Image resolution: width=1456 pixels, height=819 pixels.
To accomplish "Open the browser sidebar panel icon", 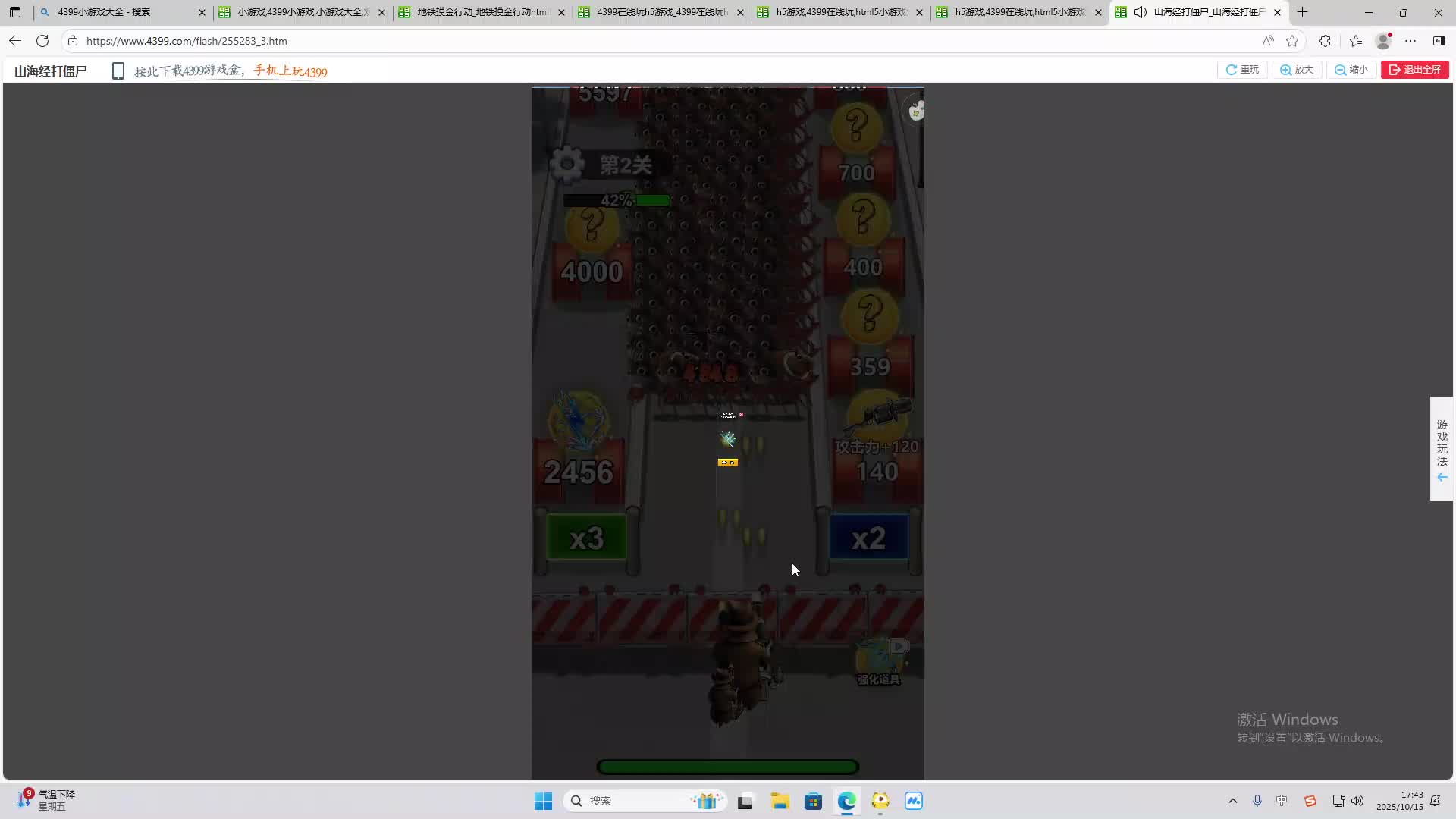I will 1439,41.
